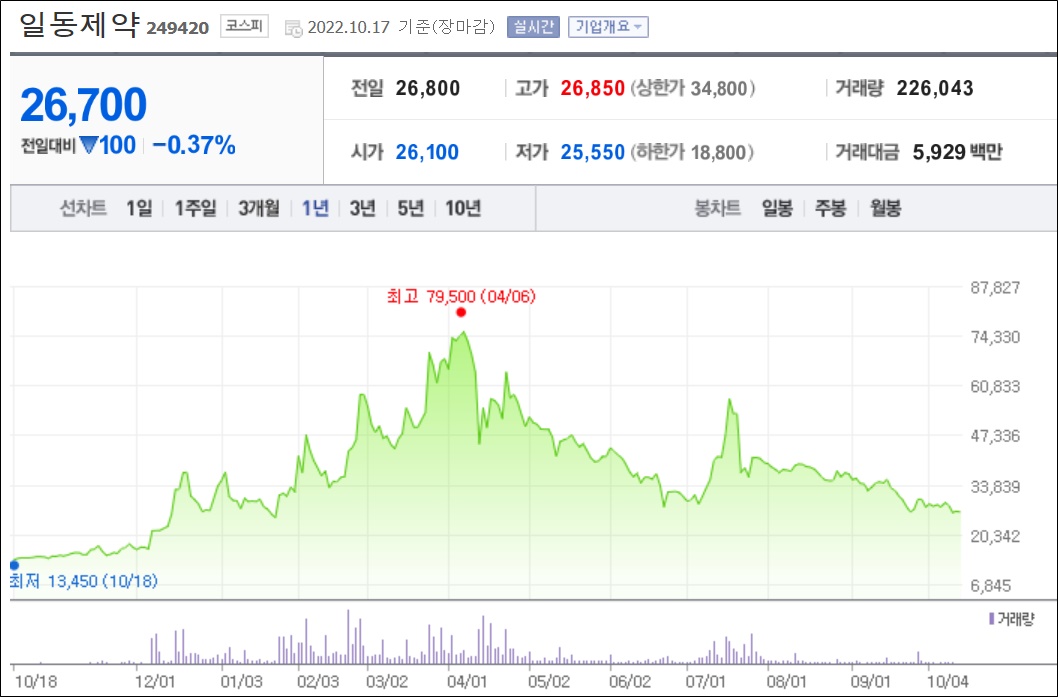1058x697 pixels.
Task: Switch to the 3개월 chart range
Action: click(x=259, y=208)
